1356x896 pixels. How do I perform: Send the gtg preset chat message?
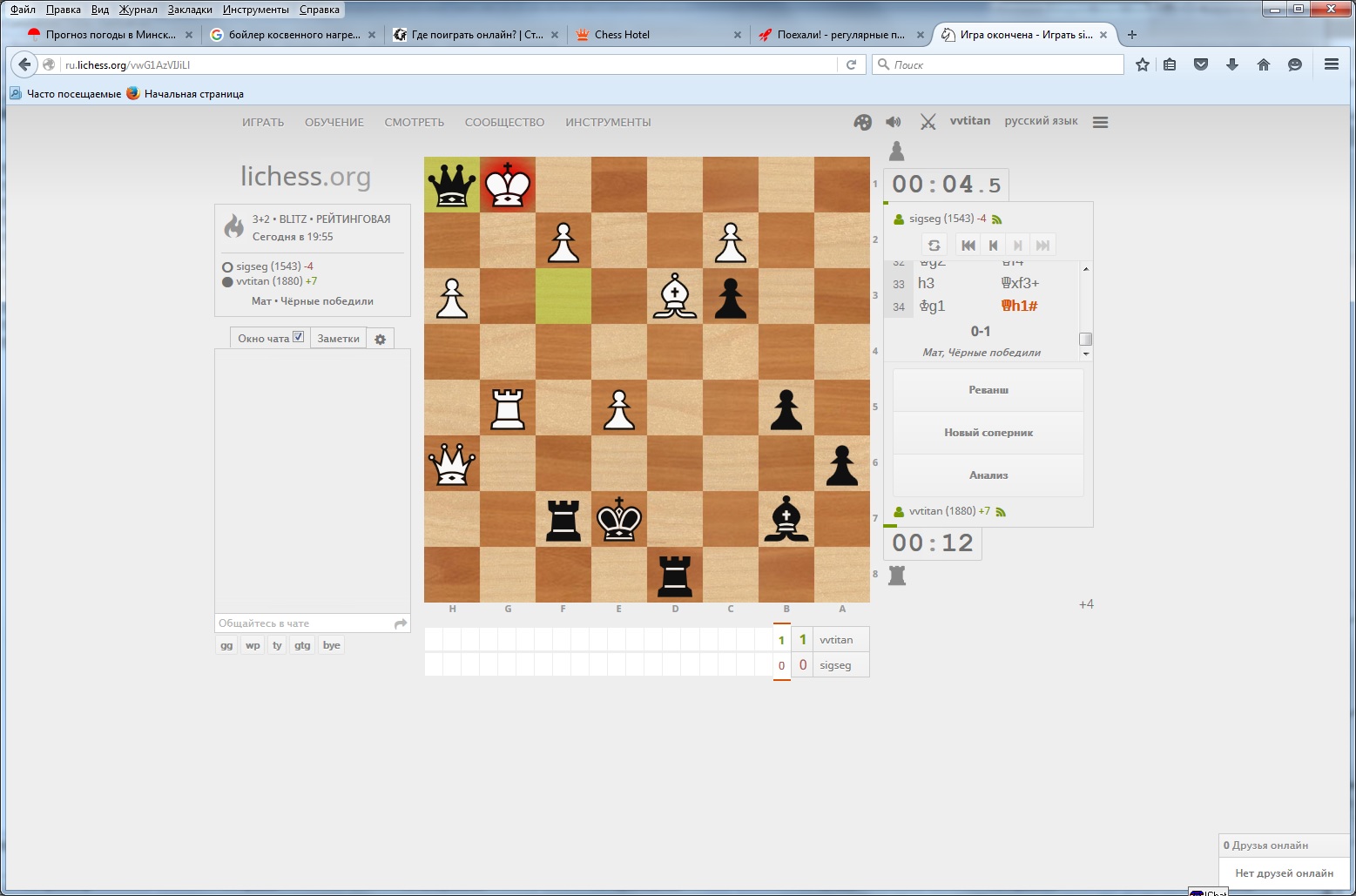click(x=302, y=645)
